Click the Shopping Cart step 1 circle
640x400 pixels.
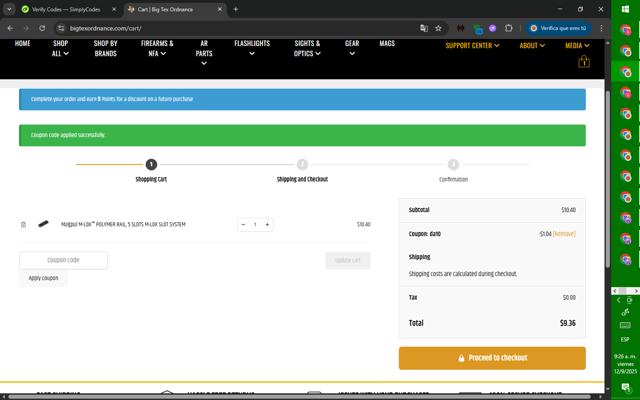pos(151,164)
